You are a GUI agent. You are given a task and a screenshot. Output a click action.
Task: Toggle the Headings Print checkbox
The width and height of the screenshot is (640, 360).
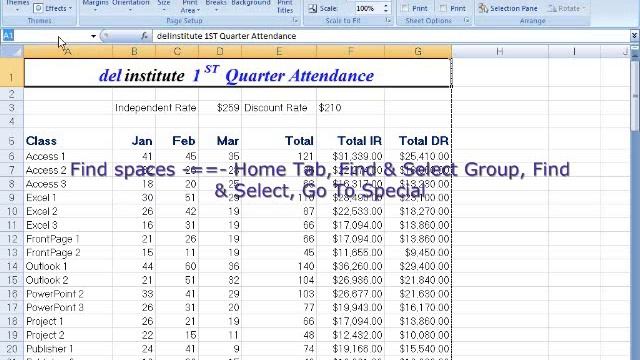point(444,8)
